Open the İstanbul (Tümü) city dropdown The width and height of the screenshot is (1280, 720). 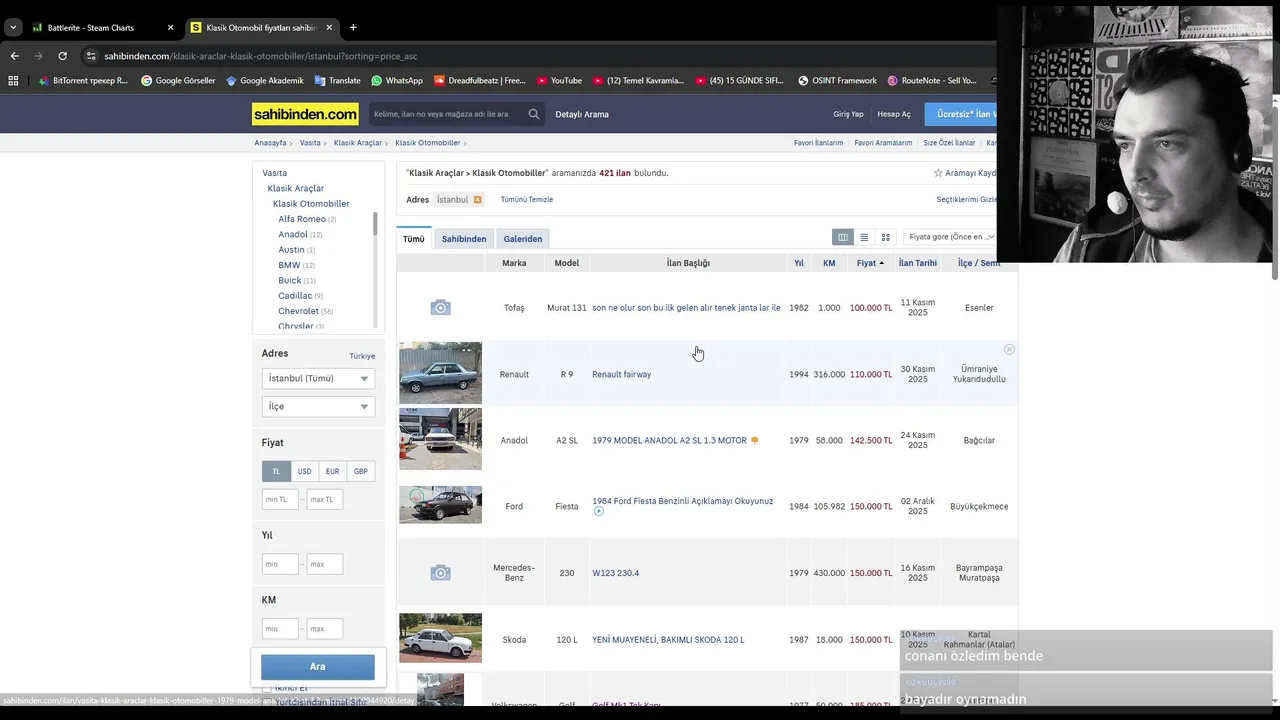[x=318, y=378]
